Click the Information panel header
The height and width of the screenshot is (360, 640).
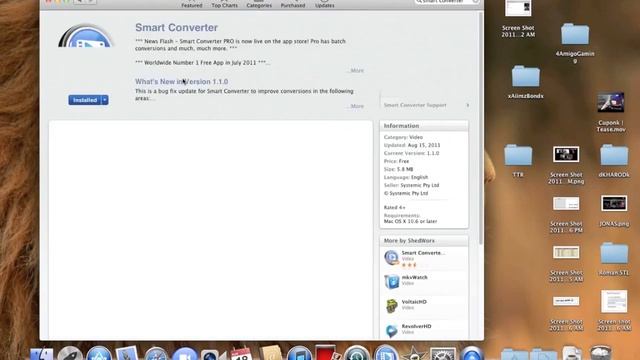(x=424, y=126)
